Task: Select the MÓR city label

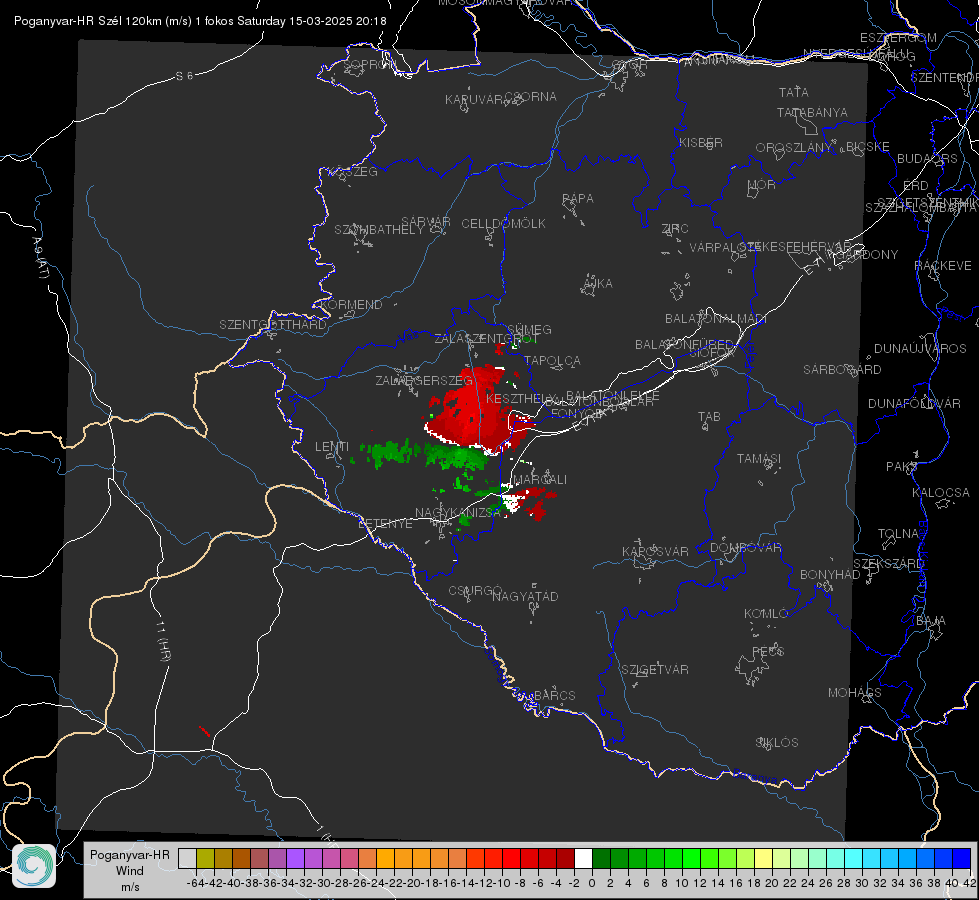Action: click(x=762, y=185)
